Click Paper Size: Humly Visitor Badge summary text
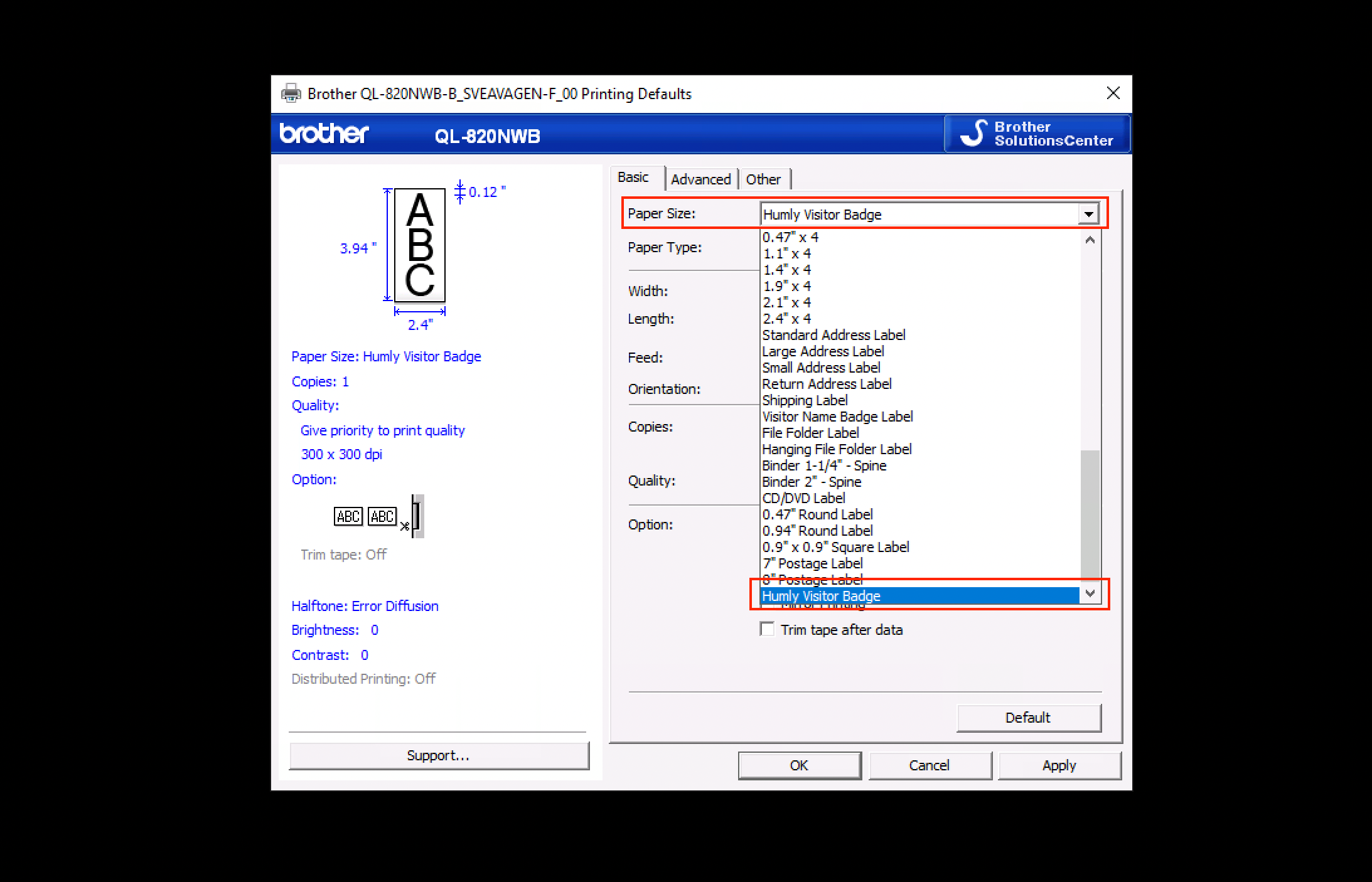The width and height of the screenshot is (1372, 882). point(386,356)
